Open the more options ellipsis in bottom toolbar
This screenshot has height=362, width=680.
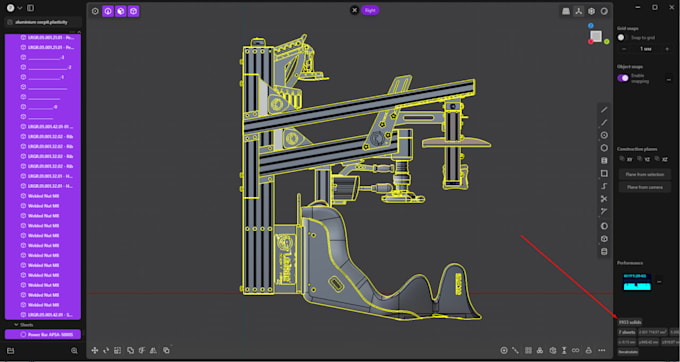coord(602,350)
